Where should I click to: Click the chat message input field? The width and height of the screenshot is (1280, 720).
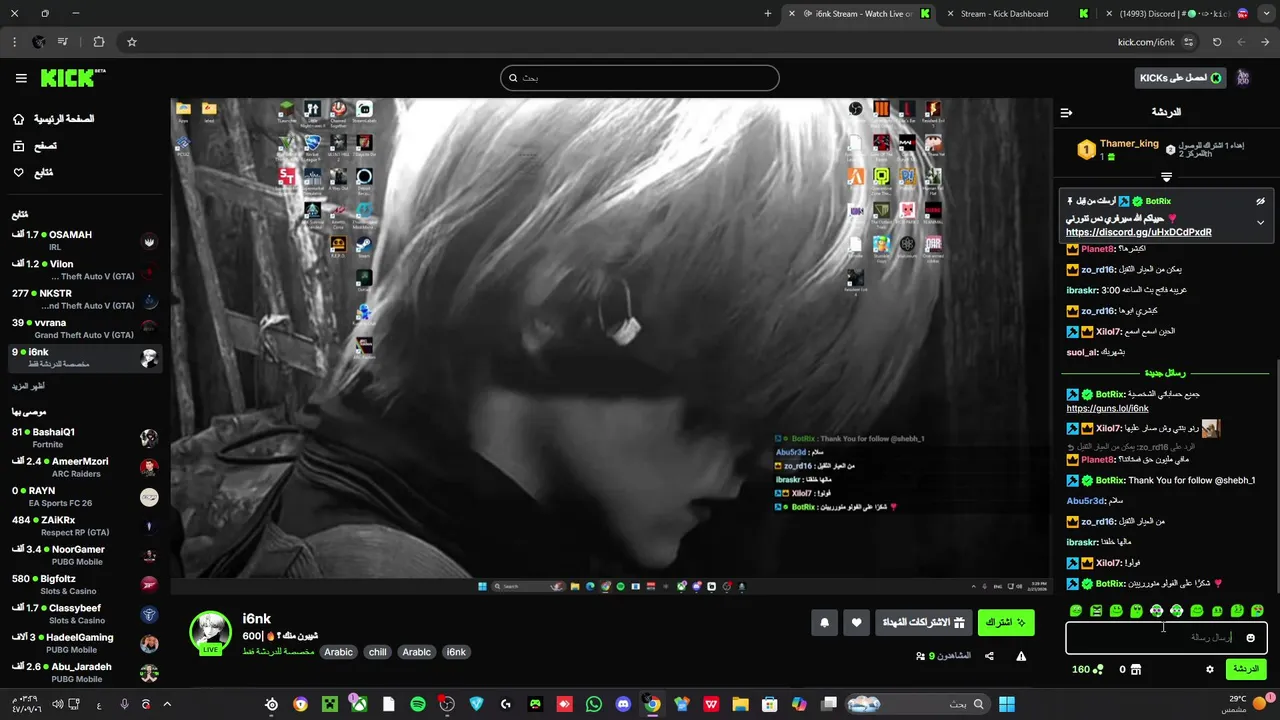click(1166, 637)
